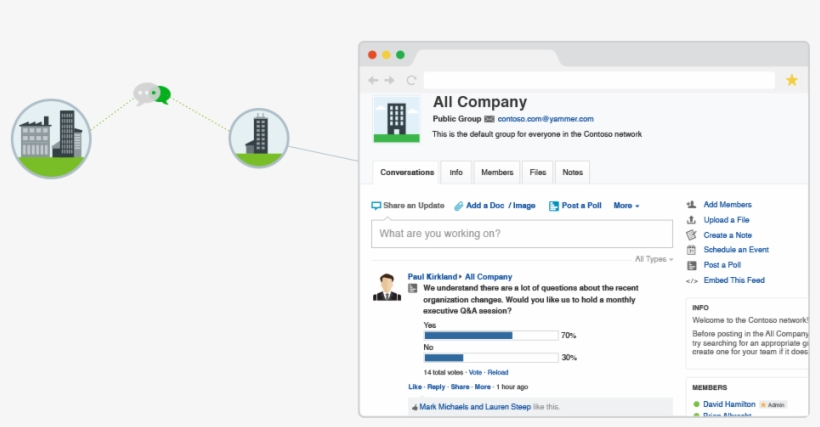Viewport: 820px width, 427px height.
Task: Click the Schedule an Event calendar icon
Action: pos(691,250)
